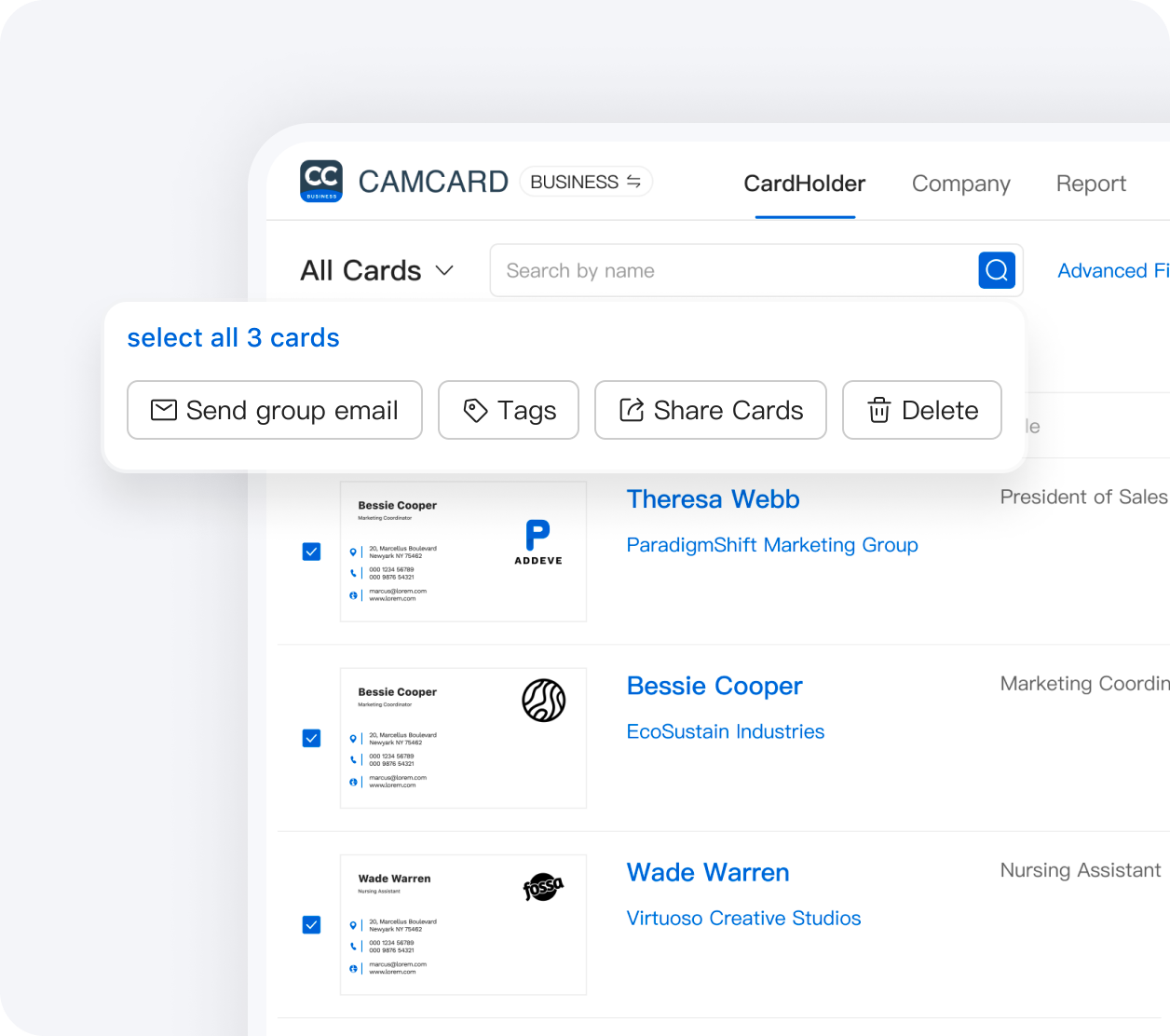Switch to the Company tab
1170x1036 pixels.
961,184
